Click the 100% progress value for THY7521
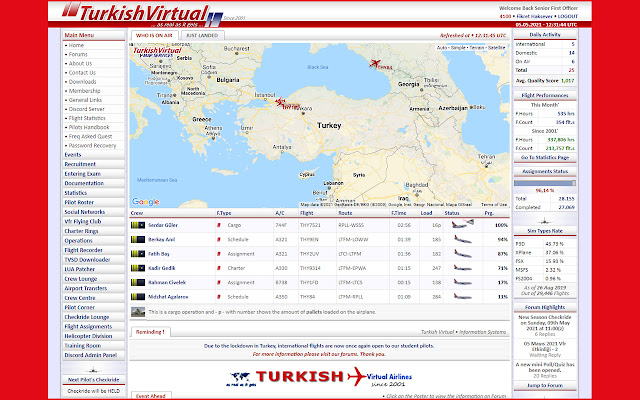This screenshot has height=400, width=640. coord(501,225)
